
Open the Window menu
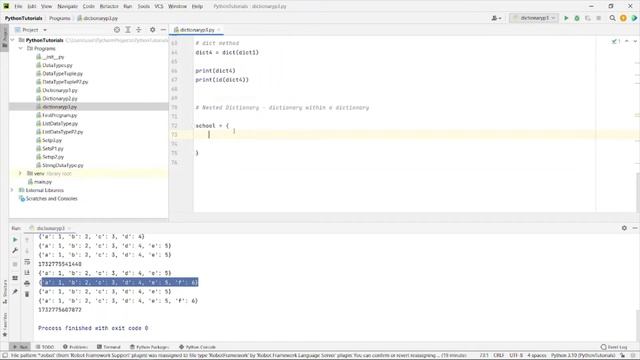click(177, 6)
